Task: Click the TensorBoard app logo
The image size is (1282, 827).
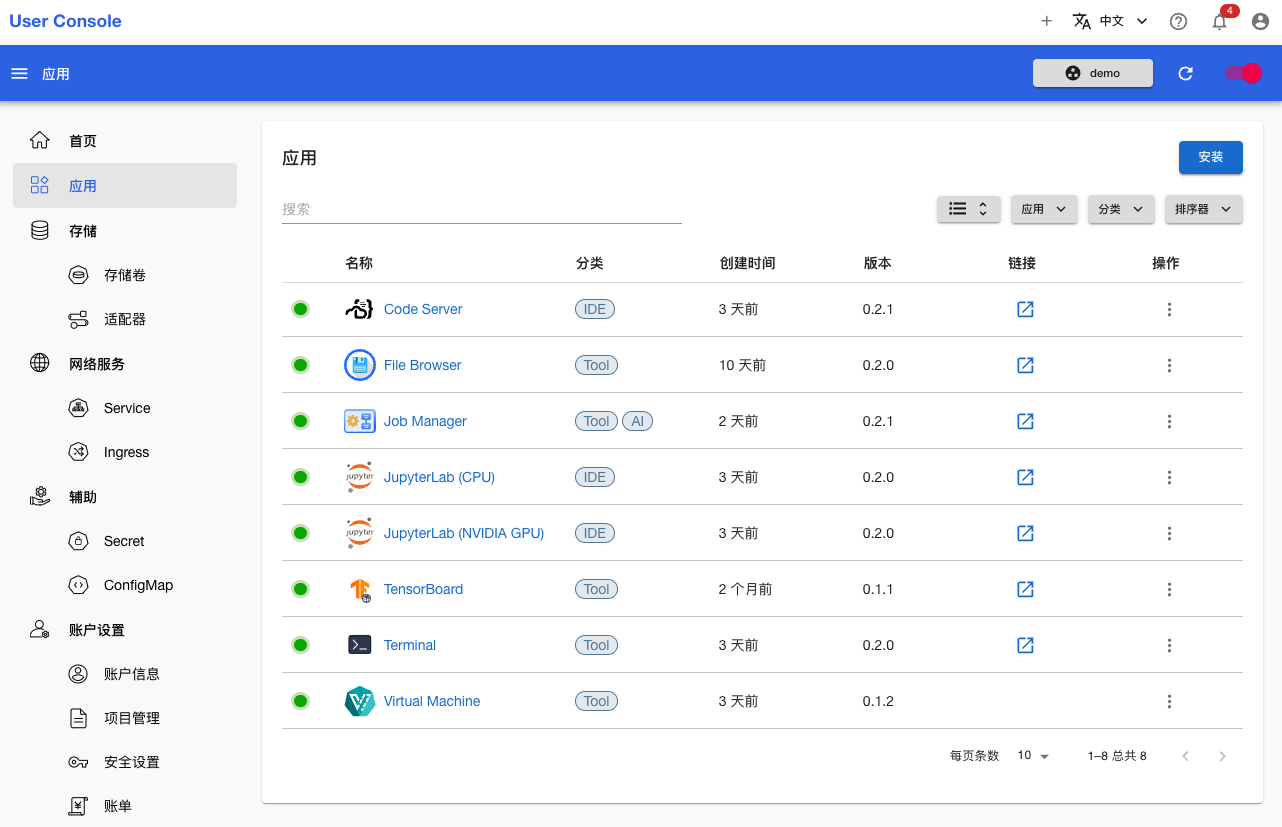Action: pos(360,589)
